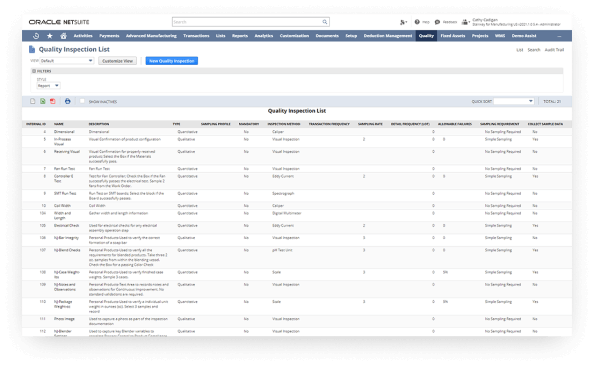Click the 'Fan Run Test' name cell

tap(63, 169)
